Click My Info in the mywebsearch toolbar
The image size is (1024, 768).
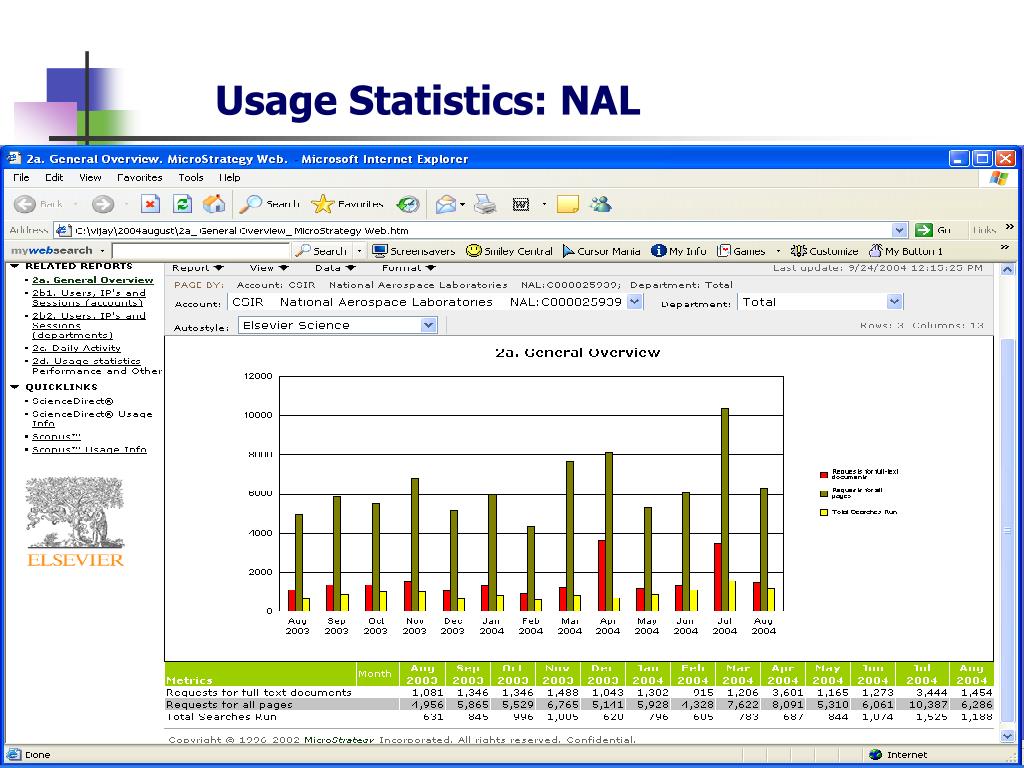coord(679,251)
